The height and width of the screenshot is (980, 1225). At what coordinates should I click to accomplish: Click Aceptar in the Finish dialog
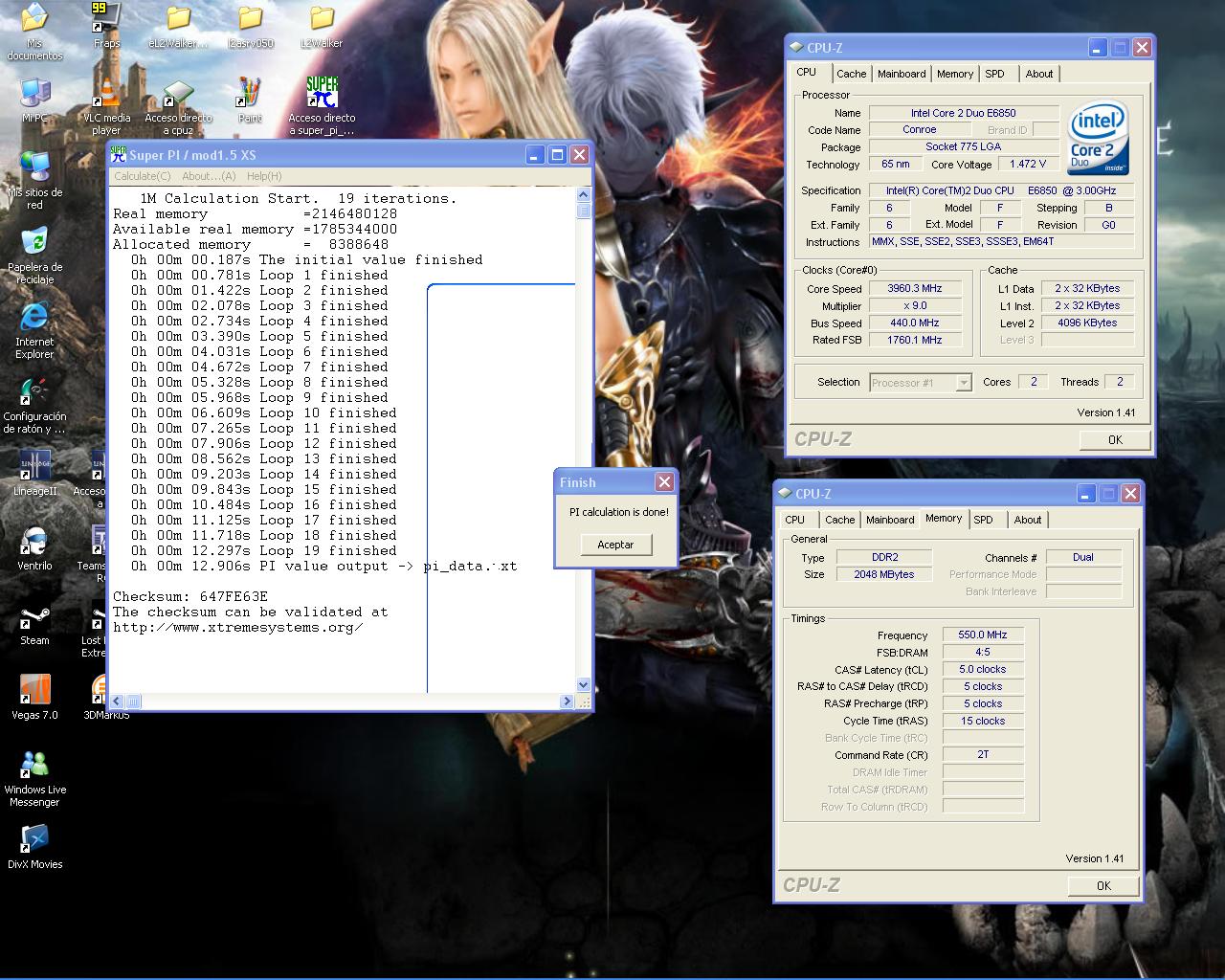615,545
